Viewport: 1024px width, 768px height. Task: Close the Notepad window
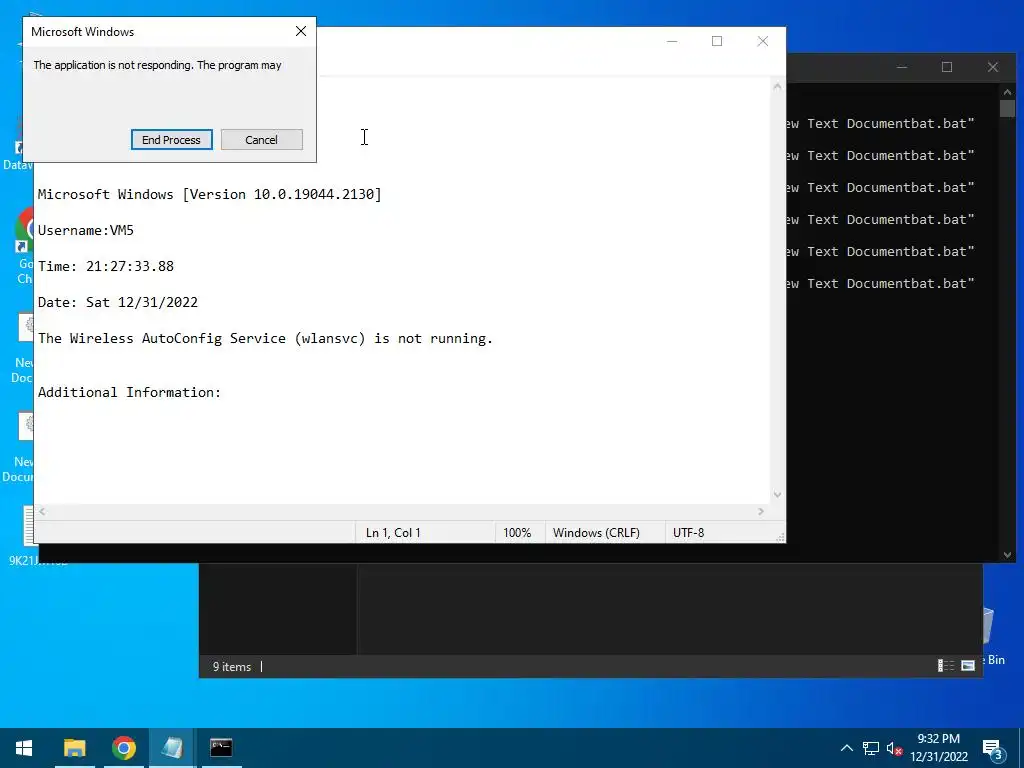click(x=762, y=41)
